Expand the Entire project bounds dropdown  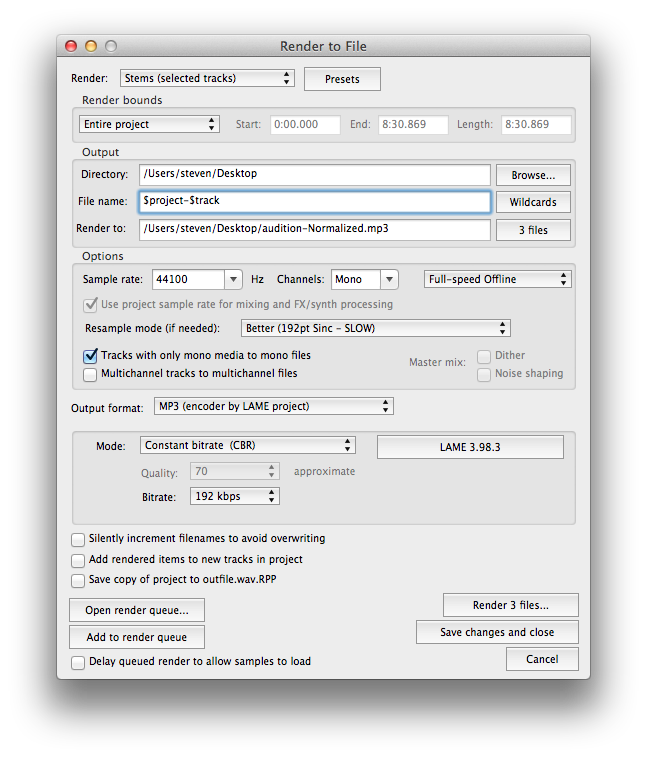(149, 125)
